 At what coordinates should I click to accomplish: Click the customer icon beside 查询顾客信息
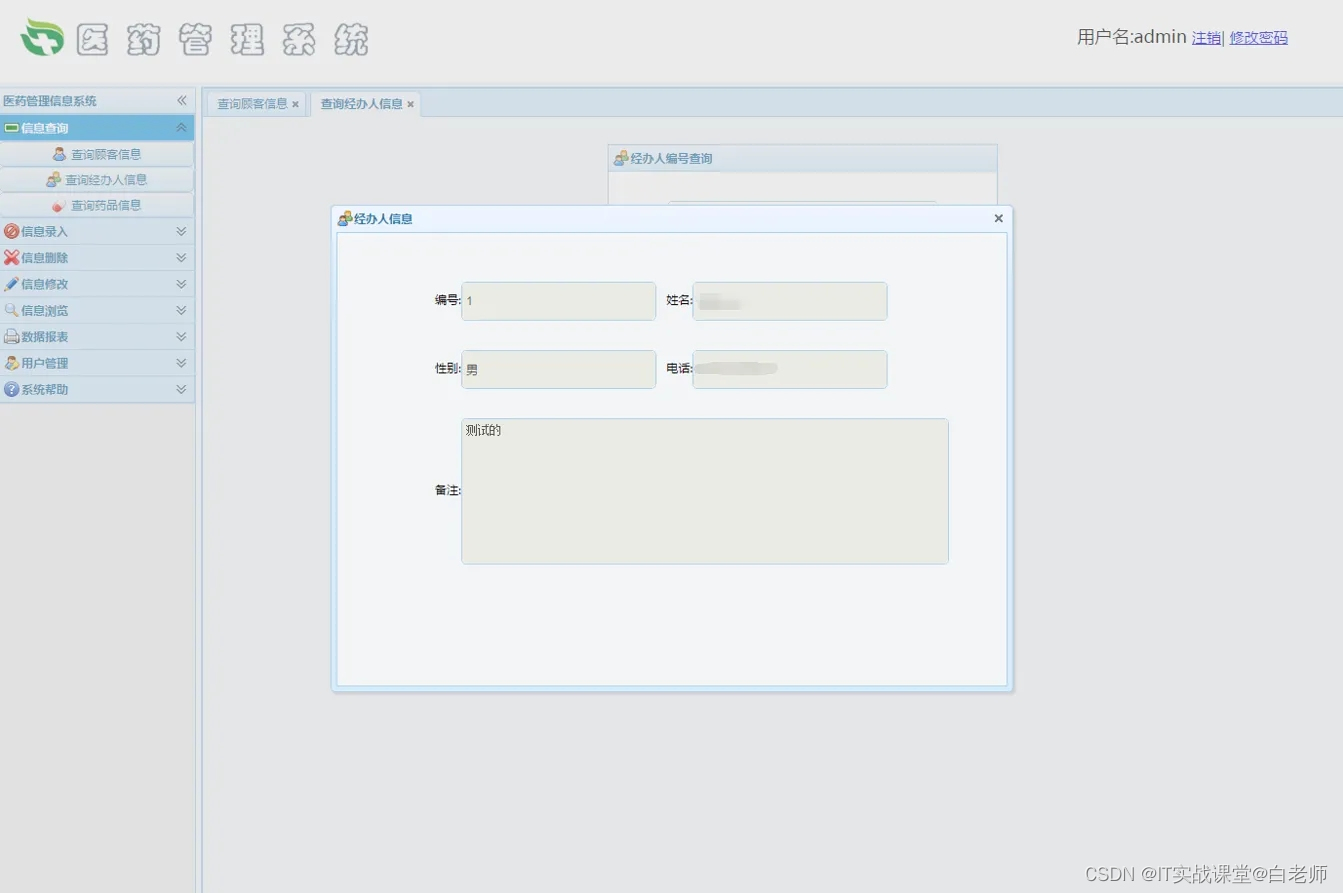(60, 154)
